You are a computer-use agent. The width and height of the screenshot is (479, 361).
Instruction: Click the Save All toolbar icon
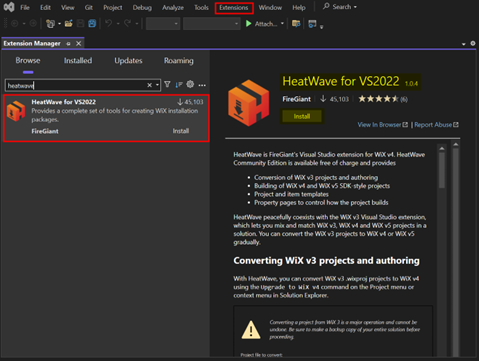[92, 24]
